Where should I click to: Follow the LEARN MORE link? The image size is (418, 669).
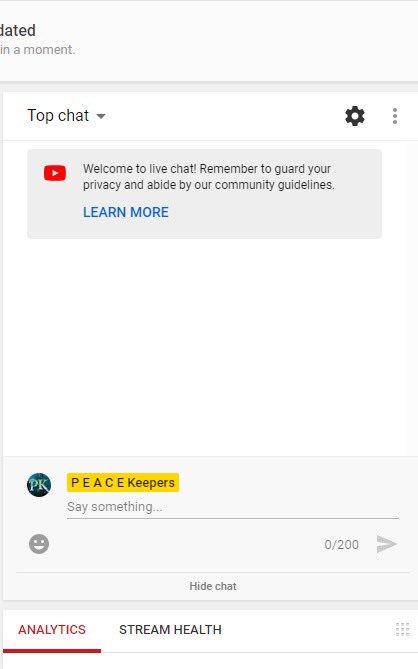[126, 212]
